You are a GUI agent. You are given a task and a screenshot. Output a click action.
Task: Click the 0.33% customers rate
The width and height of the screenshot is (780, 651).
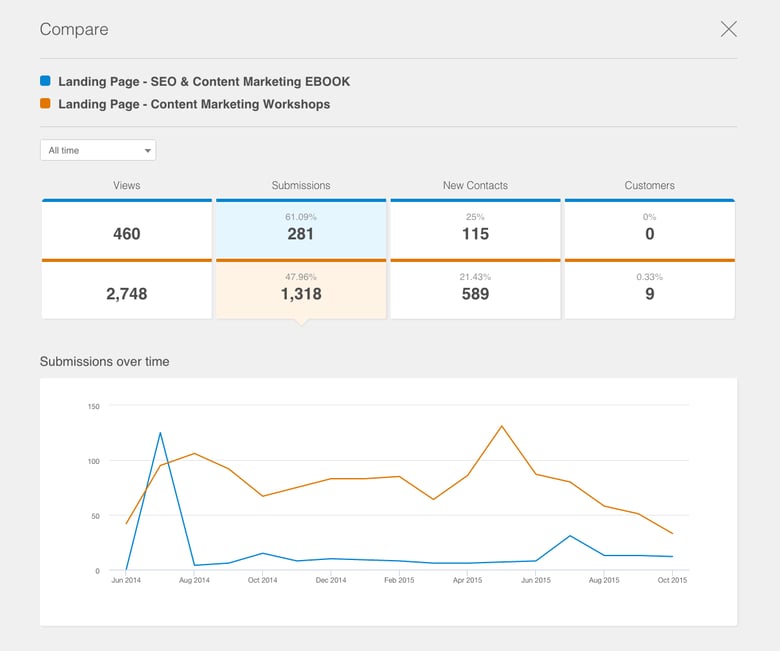650,277
